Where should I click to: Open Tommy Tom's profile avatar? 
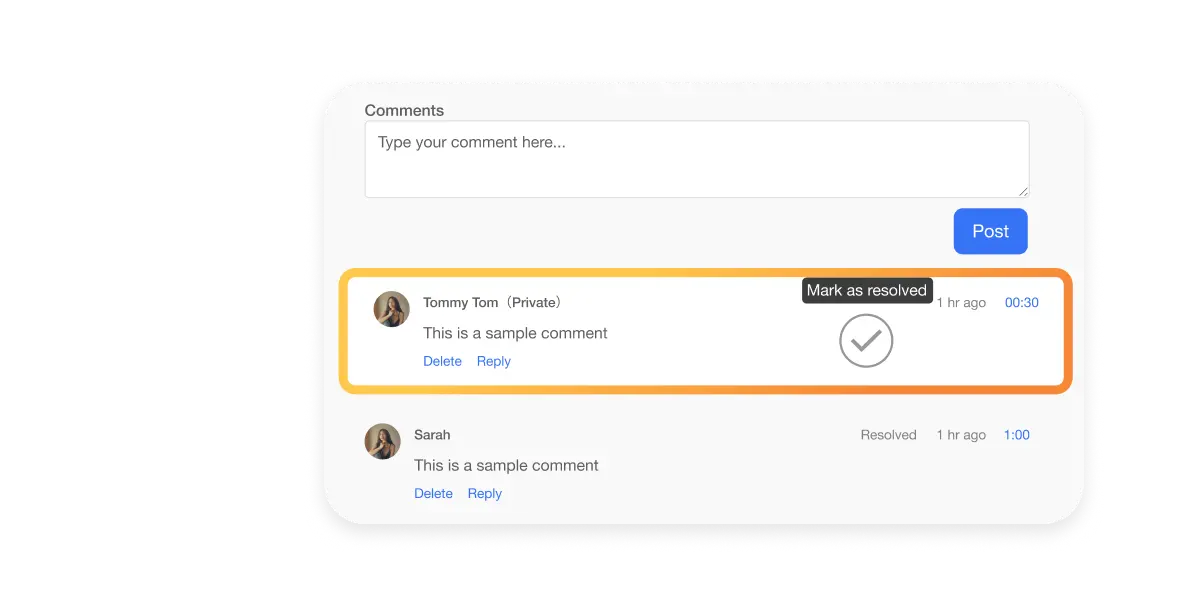[x=391, y=309]
